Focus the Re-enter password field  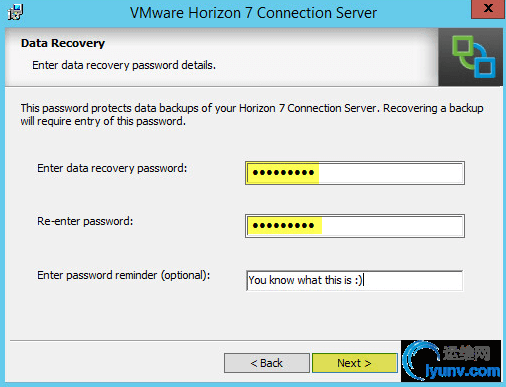coord(355,226)
